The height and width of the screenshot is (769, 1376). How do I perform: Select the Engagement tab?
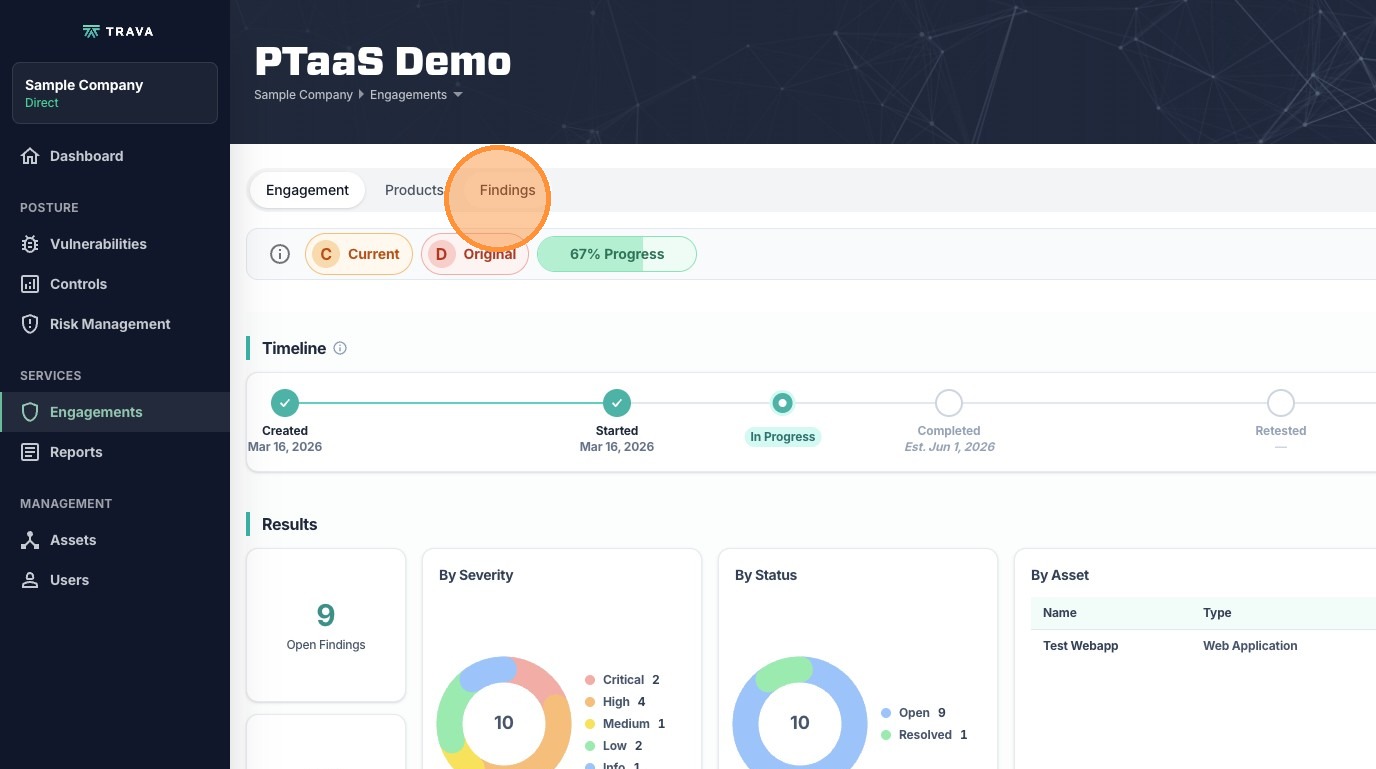[x=307, y=190]
